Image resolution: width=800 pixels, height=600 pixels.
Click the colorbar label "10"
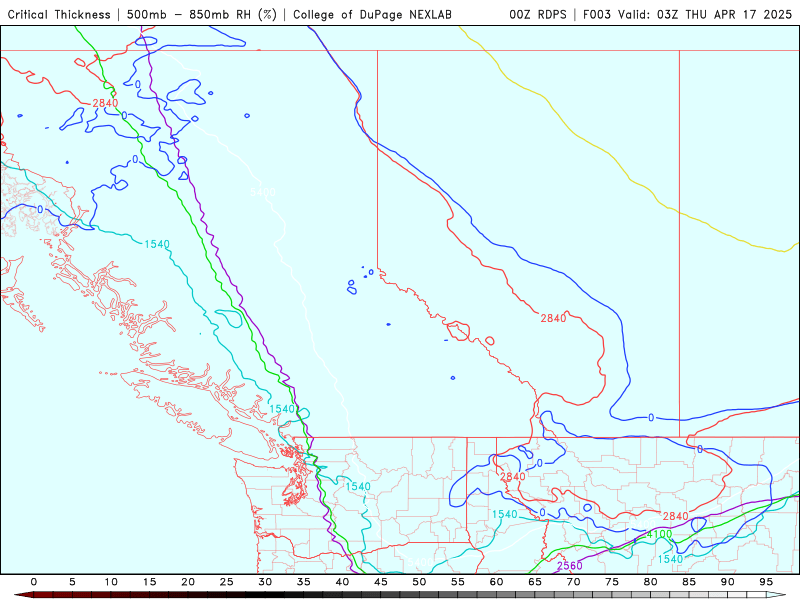tap(111, 582)
